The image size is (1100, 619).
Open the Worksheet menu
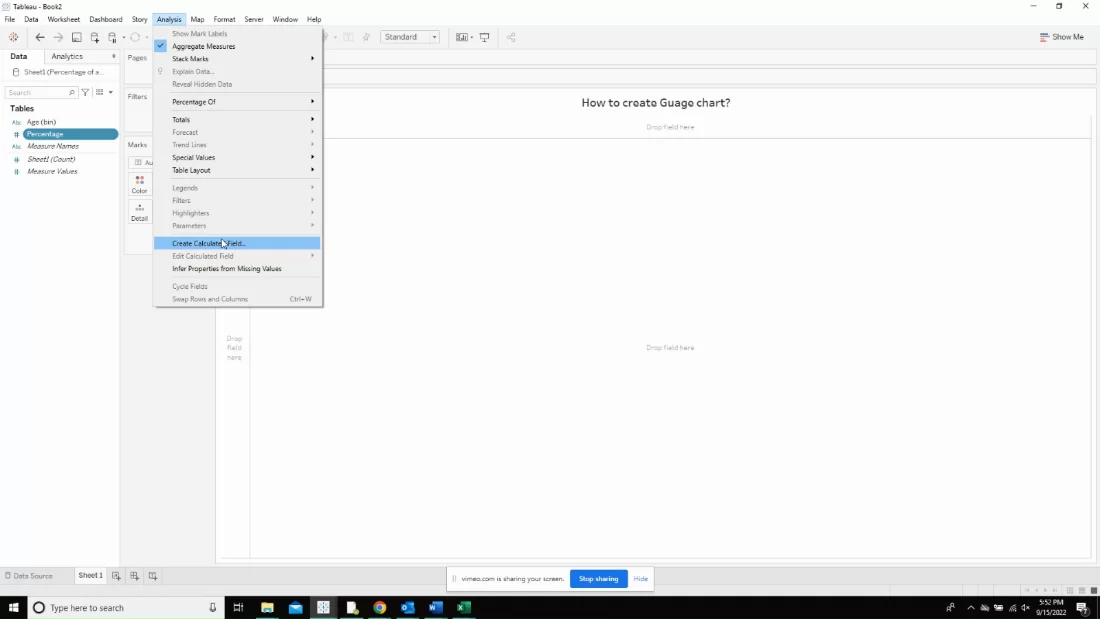[64, 20]
